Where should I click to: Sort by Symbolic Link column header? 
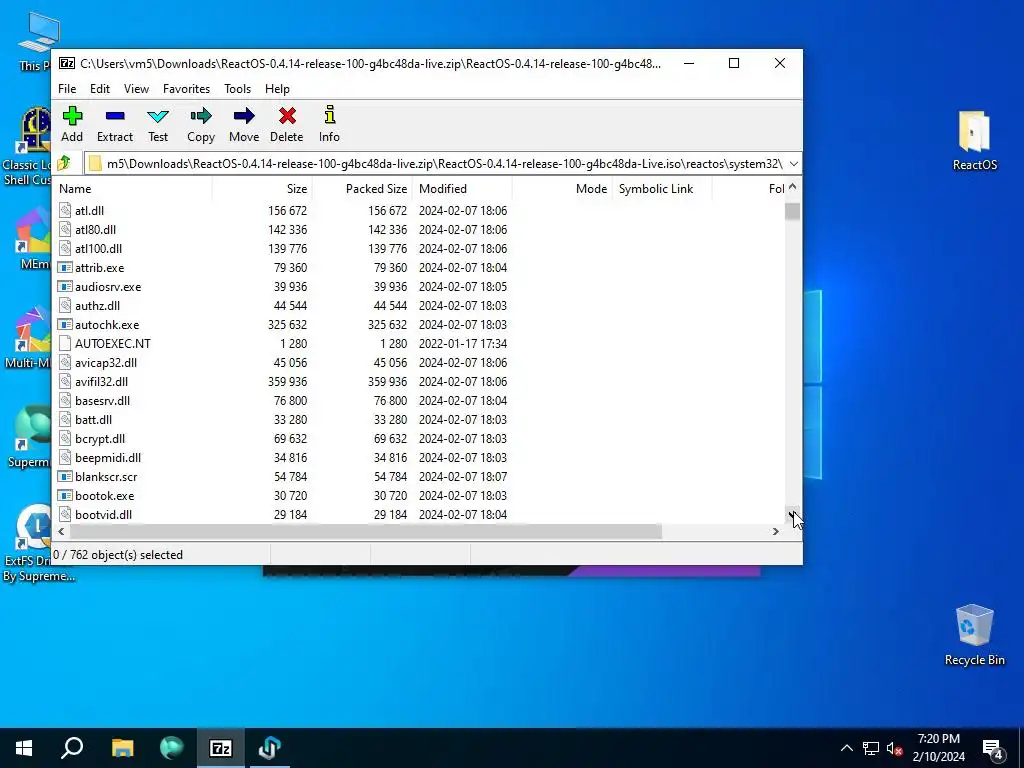point(662,189)
